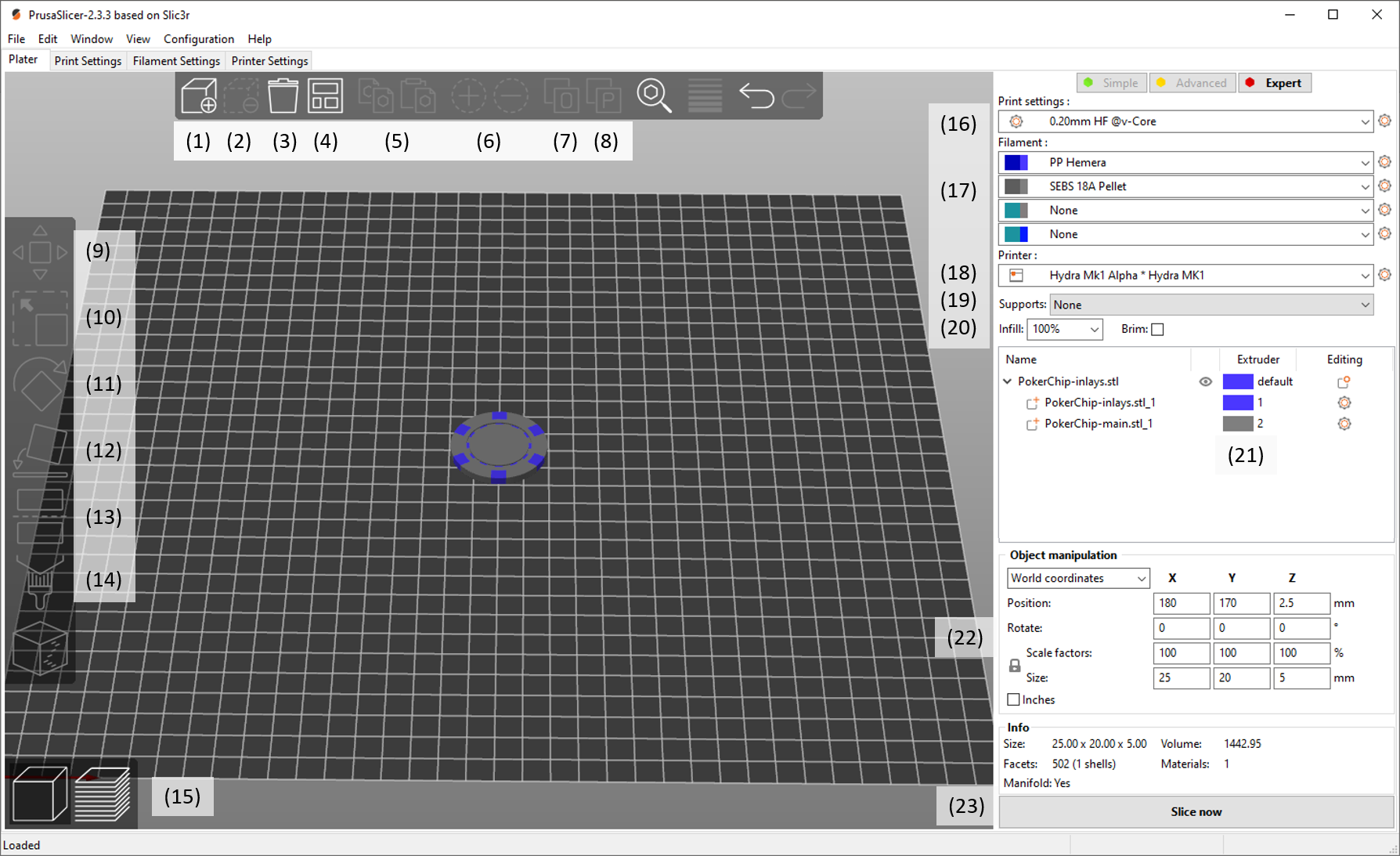Click the Split to objects icon
This screenshot has width=1400, height=856.
coord(561,96)
